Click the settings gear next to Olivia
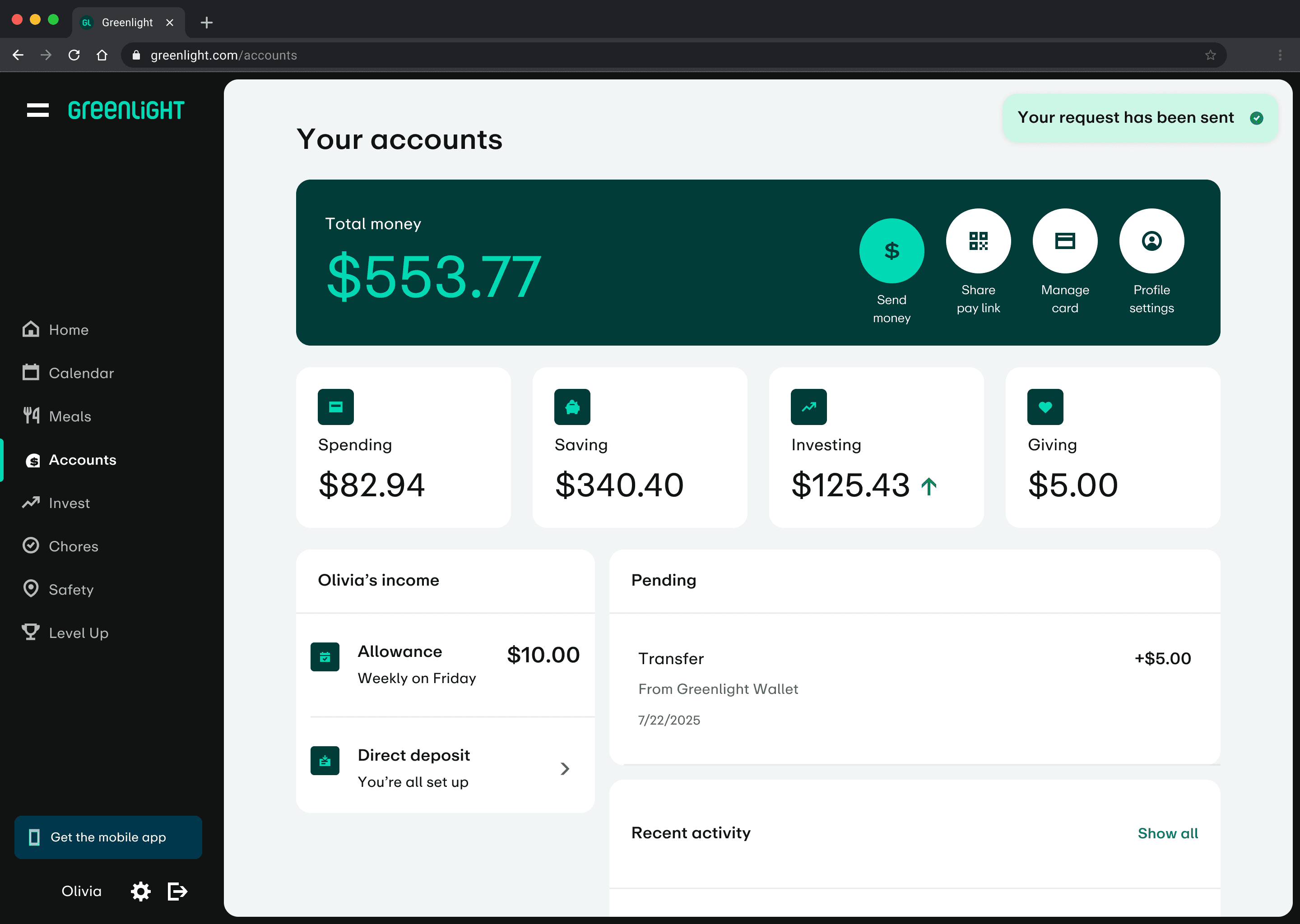Screen dimensions: 1300x924 click(x=140, y=891)
